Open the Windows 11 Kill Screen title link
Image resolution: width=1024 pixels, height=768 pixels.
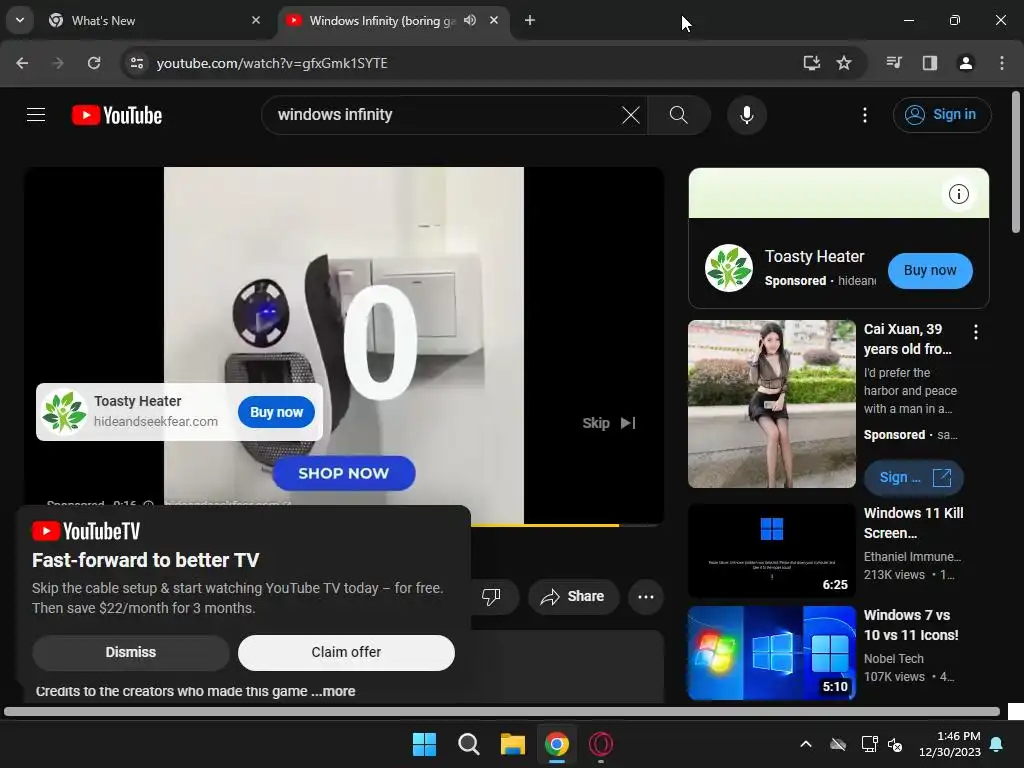point(914,523)
